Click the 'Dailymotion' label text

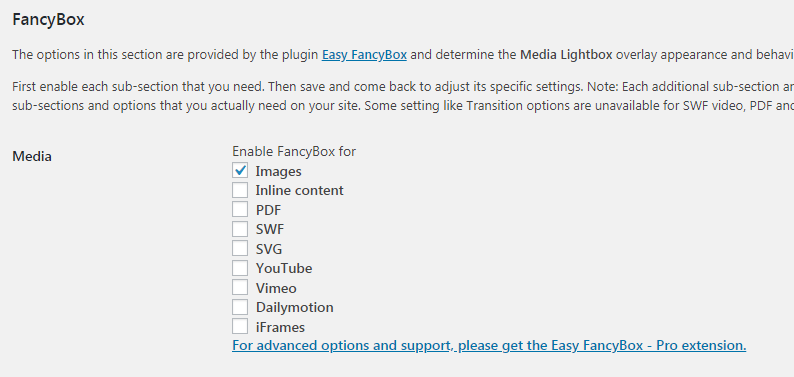[x=295, y=308]
